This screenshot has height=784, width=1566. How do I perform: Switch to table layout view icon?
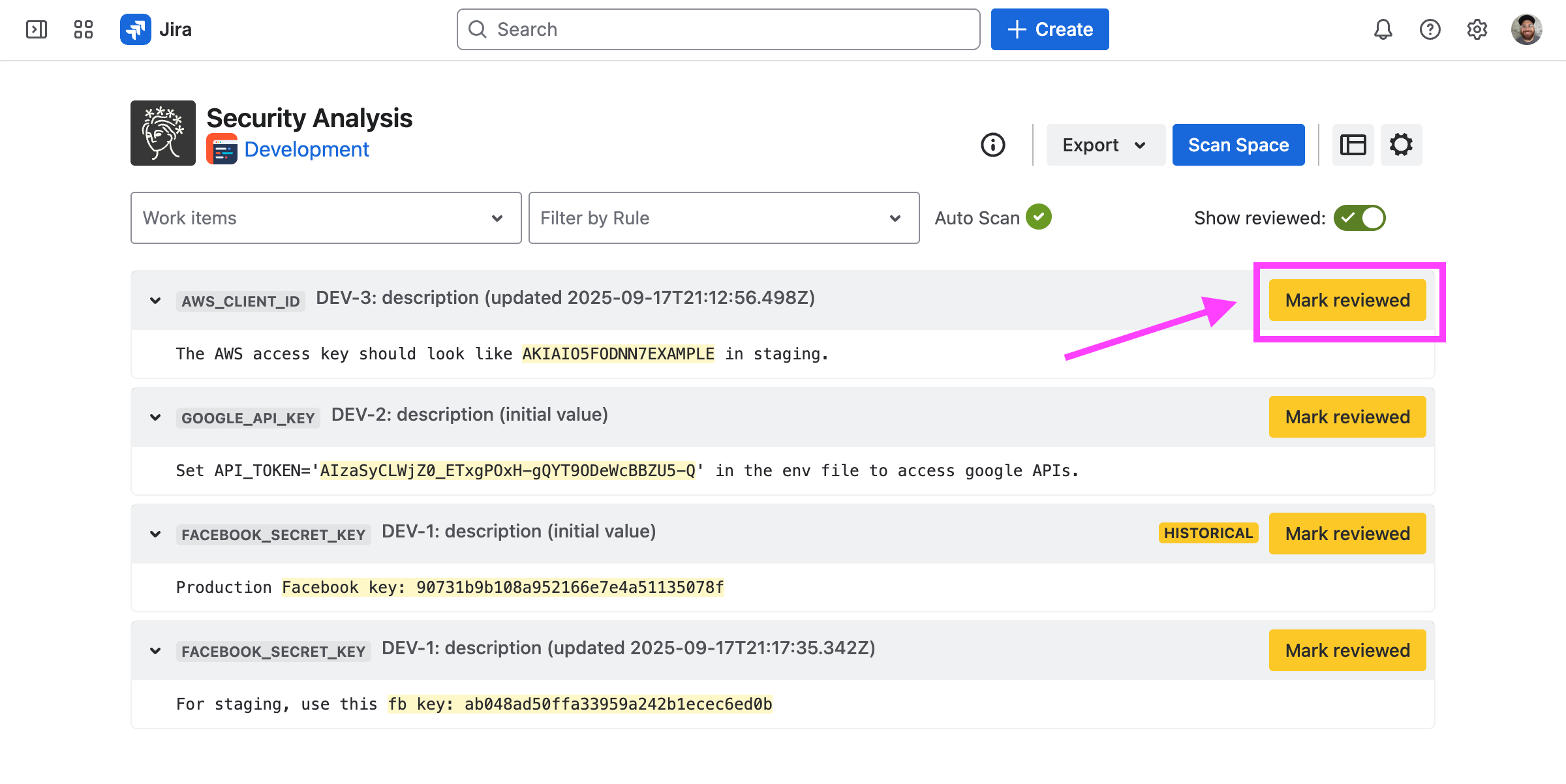(x=1353, y=145)
